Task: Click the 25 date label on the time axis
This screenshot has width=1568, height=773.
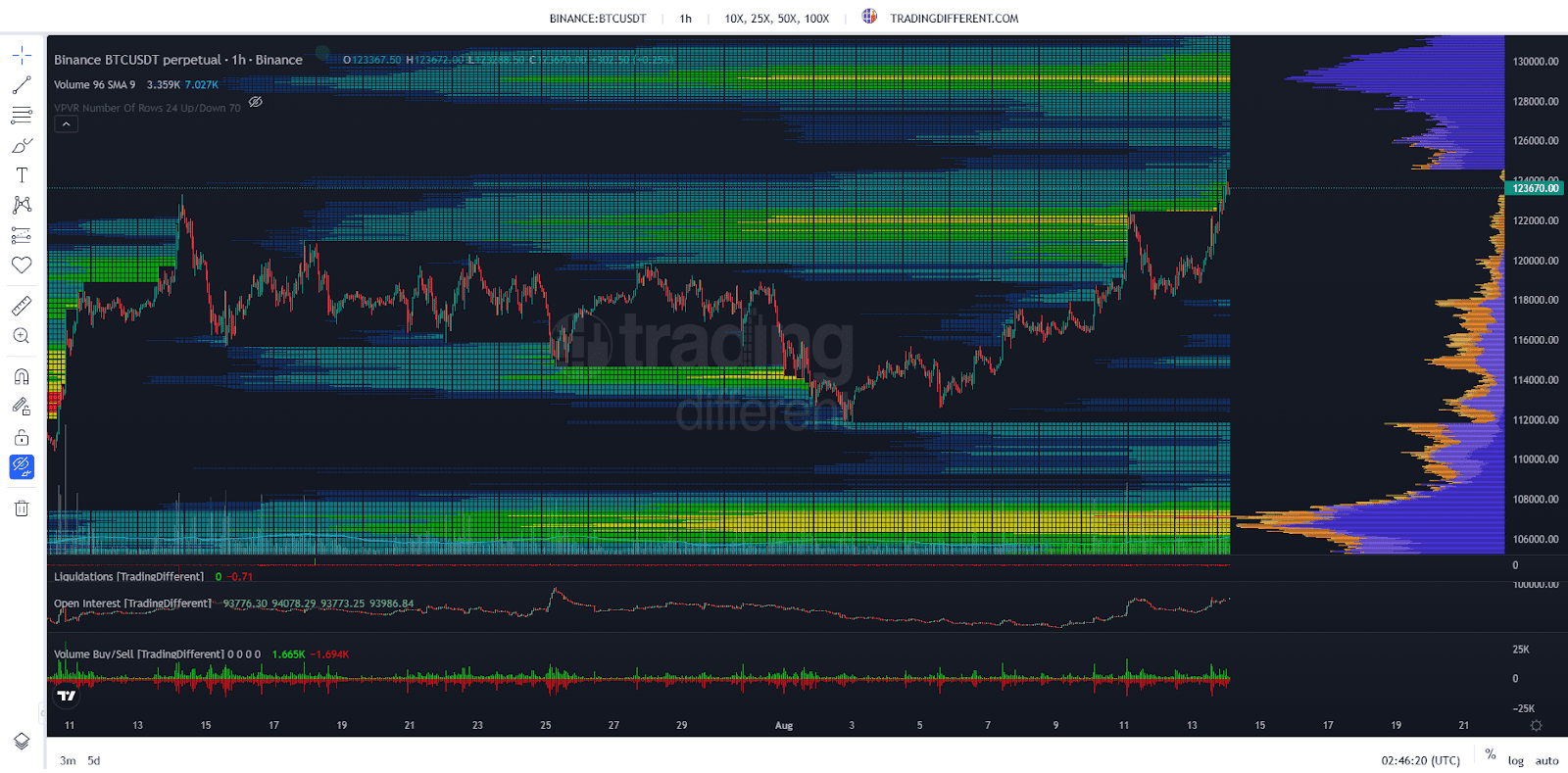Action: coord(546,726)
